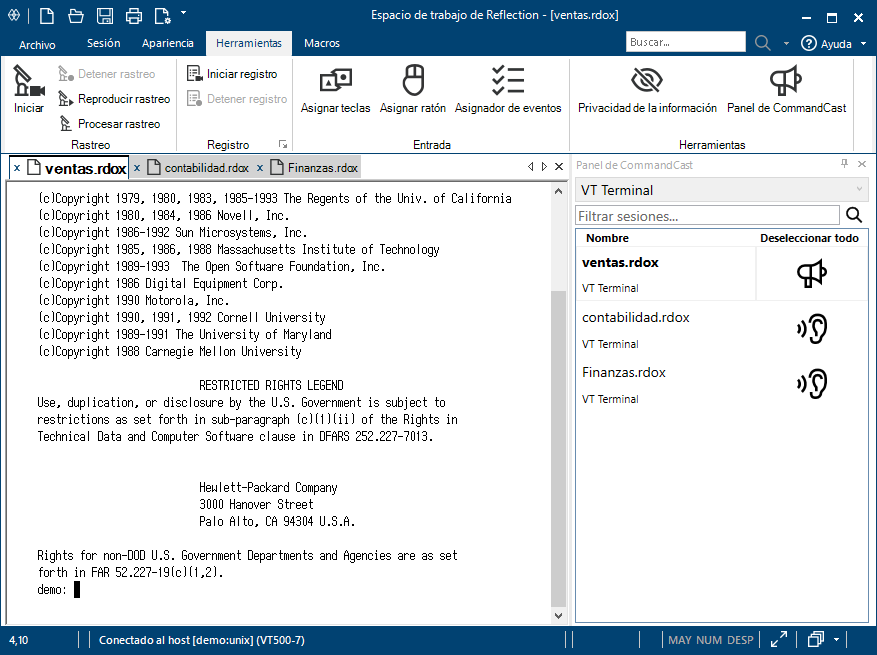
Task: Switch to the contabilidad.rdox document tab
Action: 206,168
